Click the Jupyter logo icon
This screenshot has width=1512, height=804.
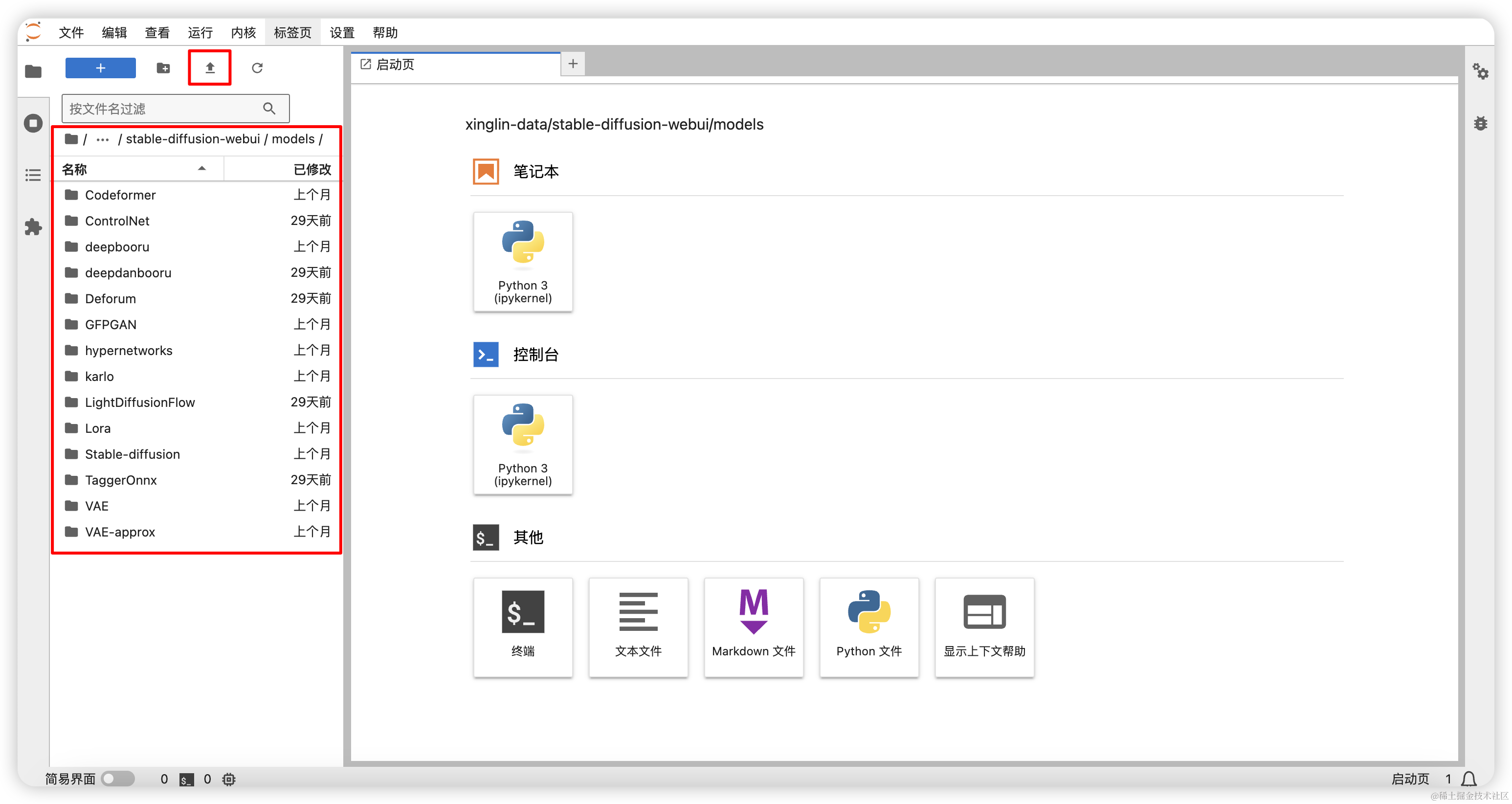(33, 32)
